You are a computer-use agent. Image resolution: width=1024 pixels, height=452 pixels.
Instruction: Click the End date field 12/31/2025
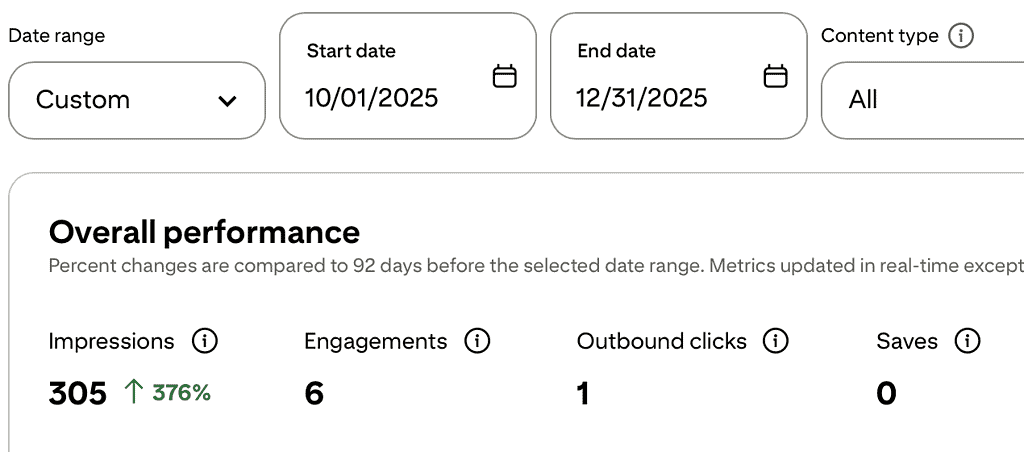pos(642,98)
